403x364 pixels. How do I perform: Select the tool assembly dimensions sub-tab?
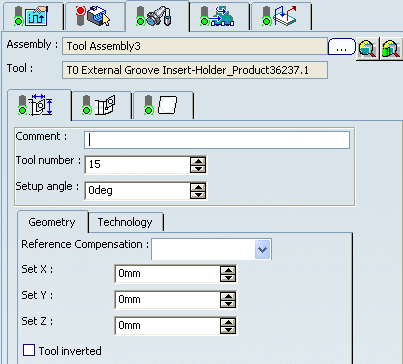pyautogui.click(x=39, y=105)
